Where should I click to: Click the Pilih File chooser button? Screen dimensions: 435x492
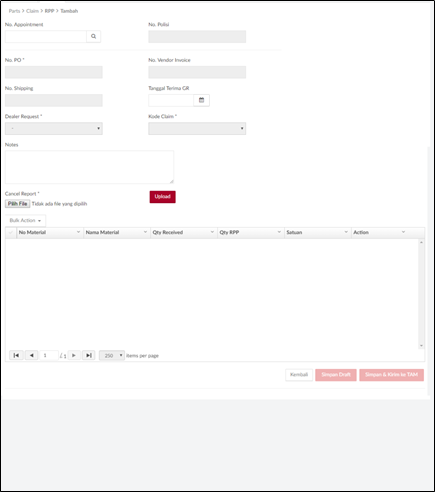pyautogui.click(x=17, y=204)
